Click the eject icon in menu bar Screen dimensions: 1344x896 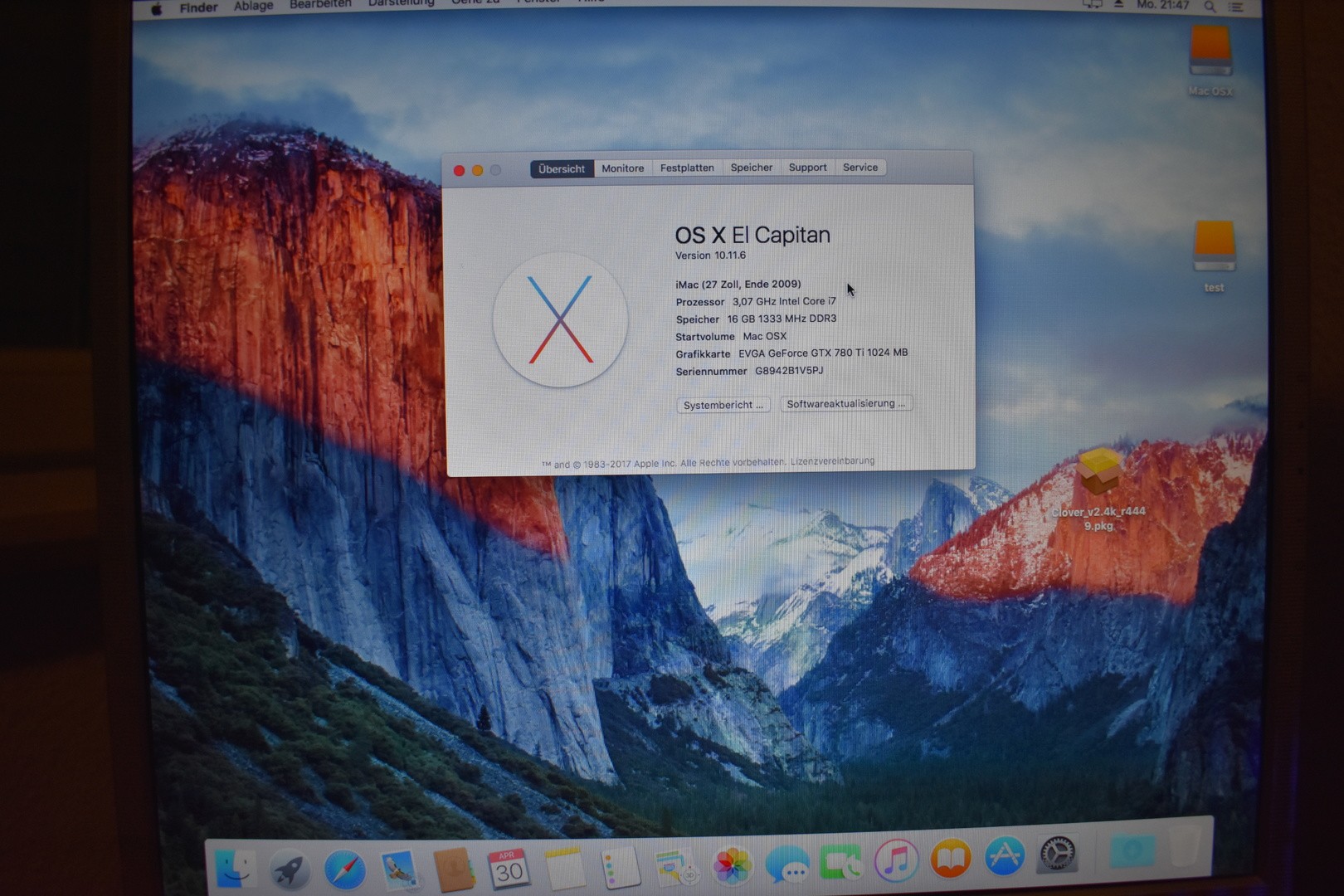[x=1118, y=5]
